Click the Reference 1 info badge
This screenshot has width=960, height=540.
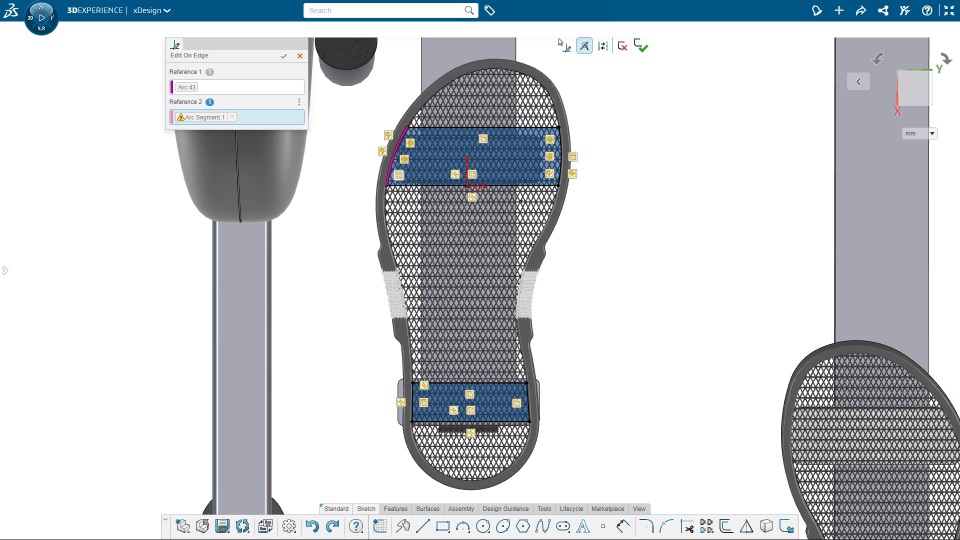210,72
